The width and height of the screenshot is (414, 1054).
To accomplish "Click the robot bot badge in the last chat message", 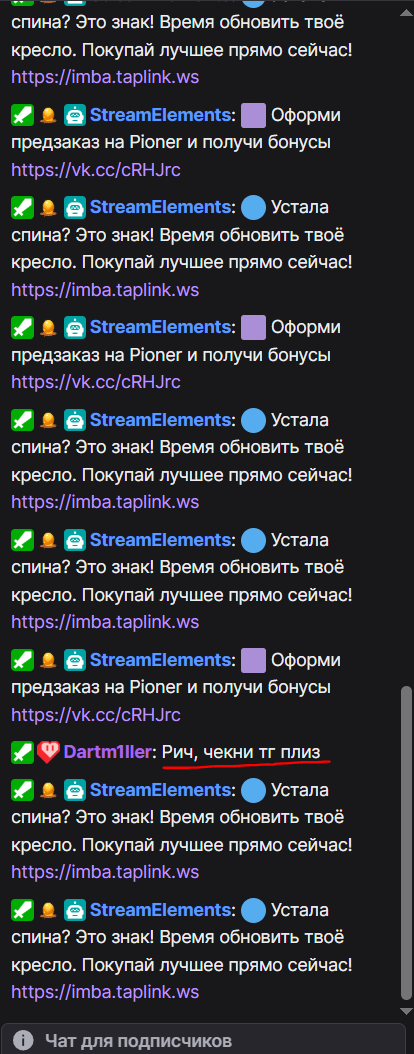I will point(75,910).
